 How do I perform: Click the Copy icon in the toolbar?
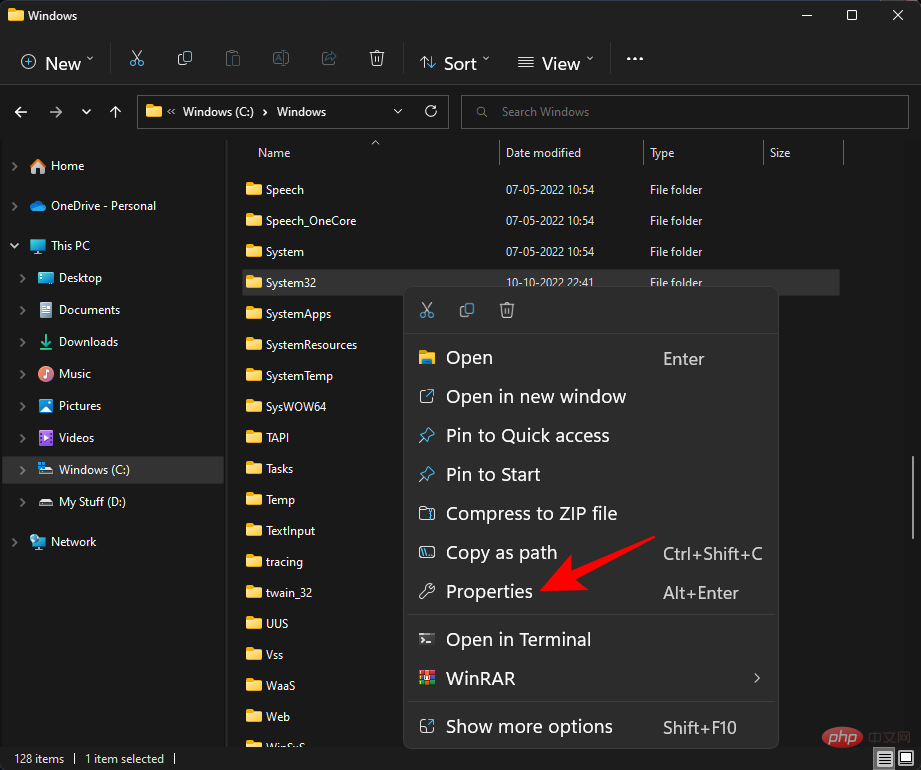pyautogui.click(x=185, y=58)
